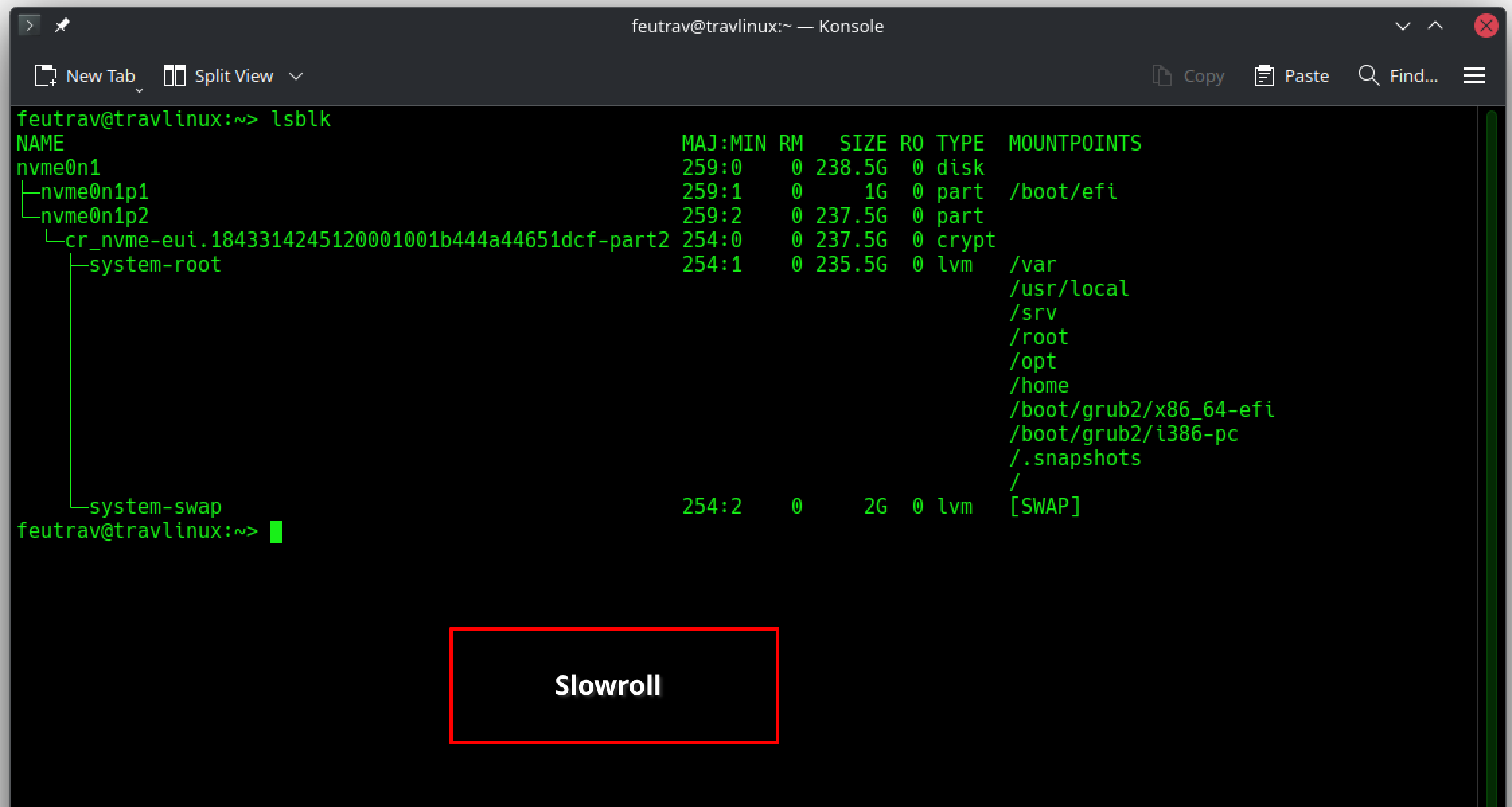Open the small New Tab dropdown arrow

coord(139,90)
